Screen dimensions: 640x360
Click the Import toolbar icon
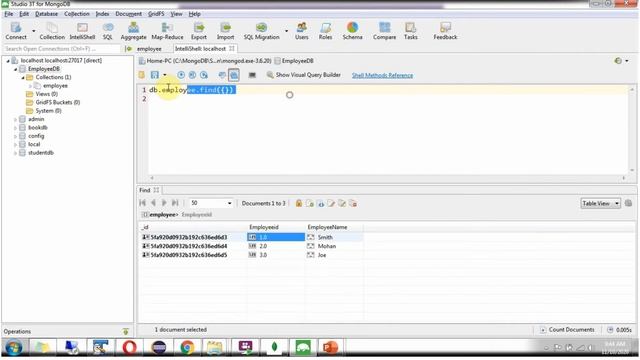pos(225,31)
